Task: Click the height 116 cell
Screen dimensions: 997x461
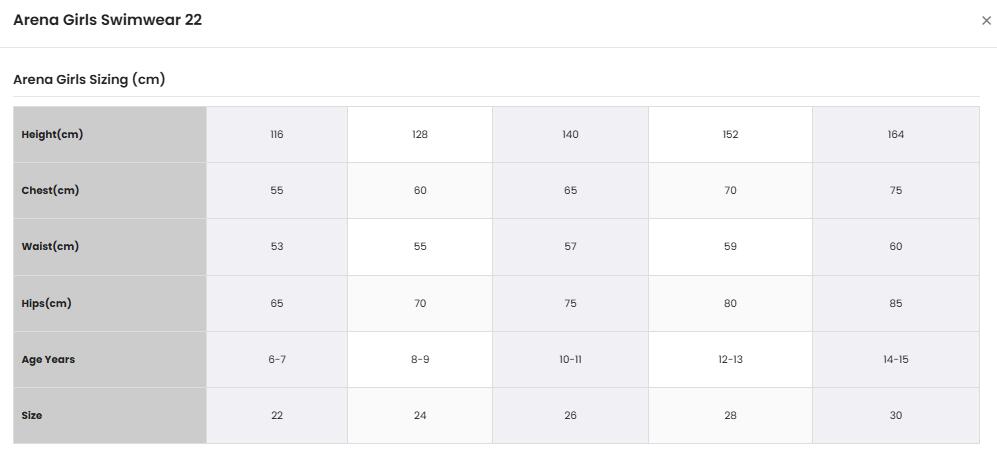Action: (x=277, y=134)
